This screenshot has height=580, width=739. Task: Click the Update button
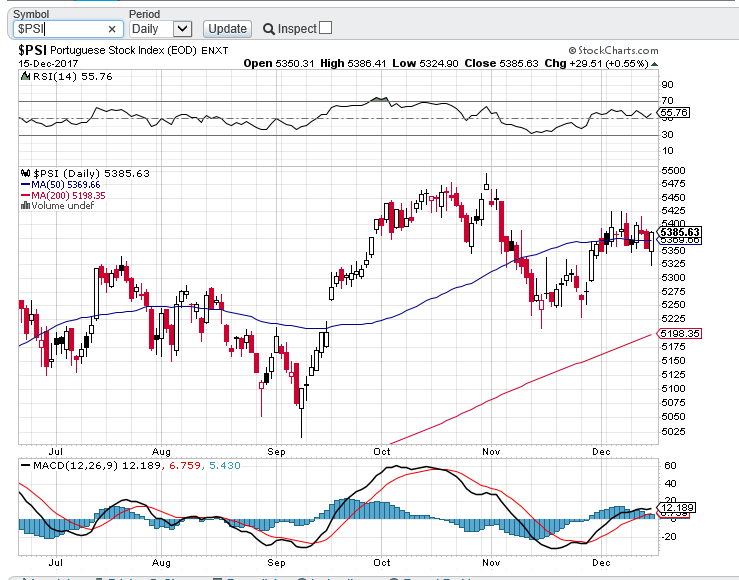(227, 29)
